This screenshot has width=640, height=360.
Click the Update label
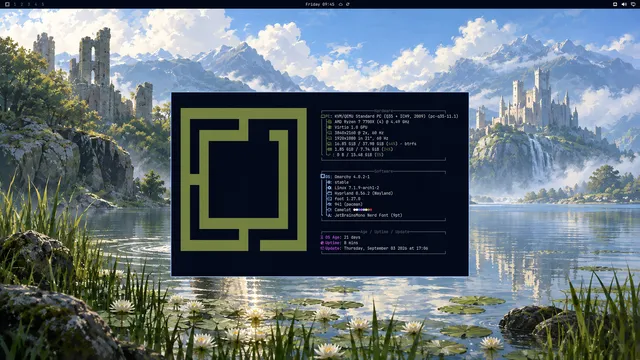333,248
